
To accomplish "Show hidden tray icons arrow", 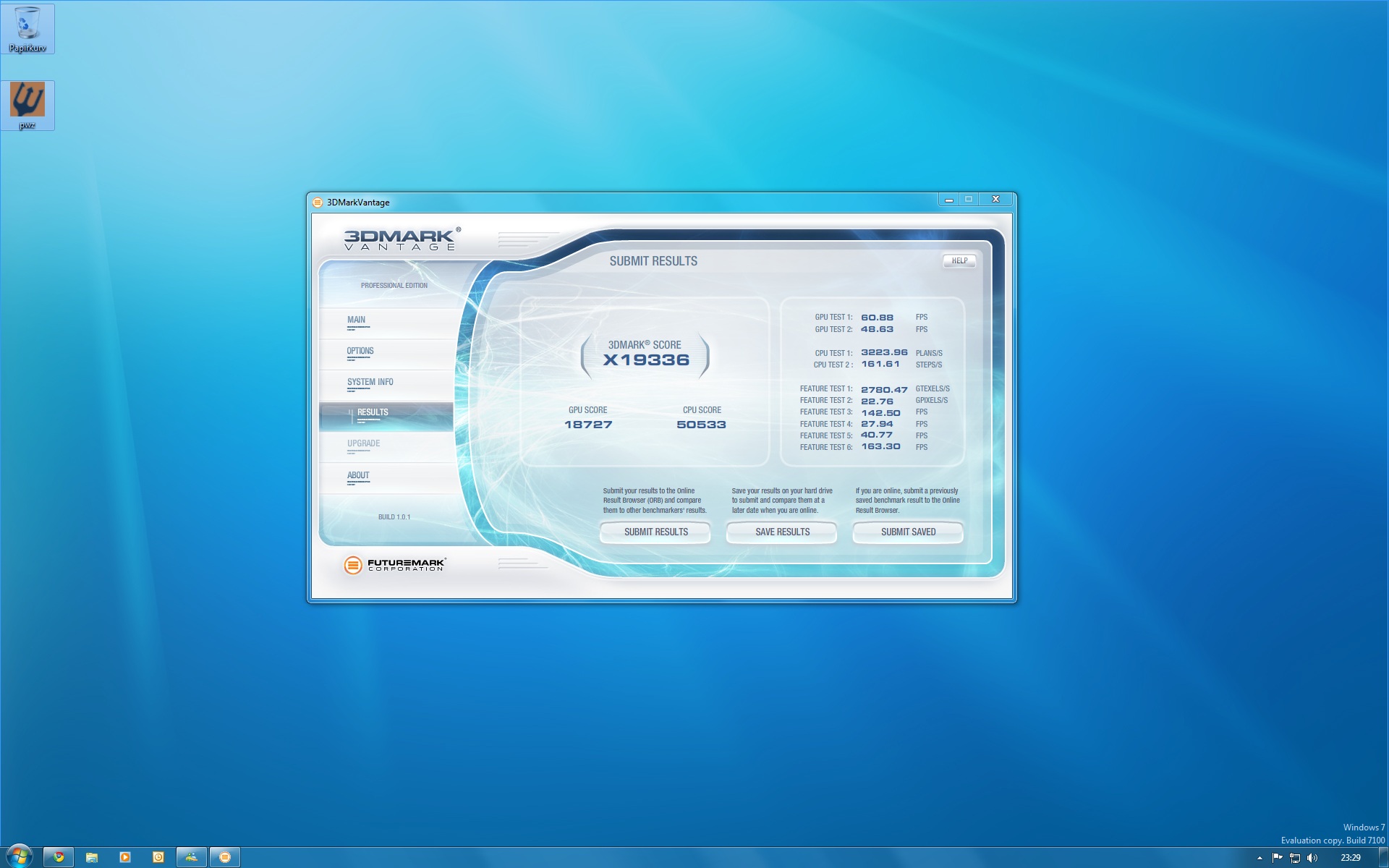I will [x=1260, y=858].
